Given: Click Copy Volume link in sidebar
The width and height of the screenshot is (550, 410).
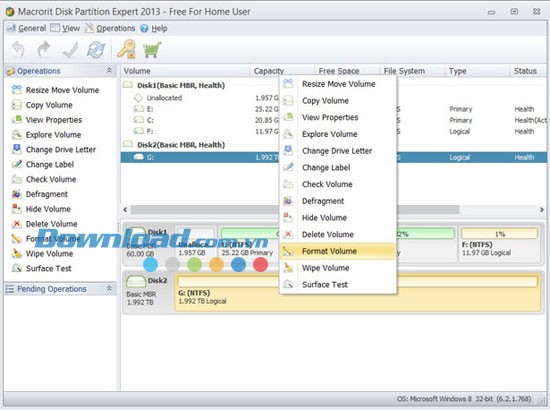Looking at the screenshot, I should click(49, 105).
